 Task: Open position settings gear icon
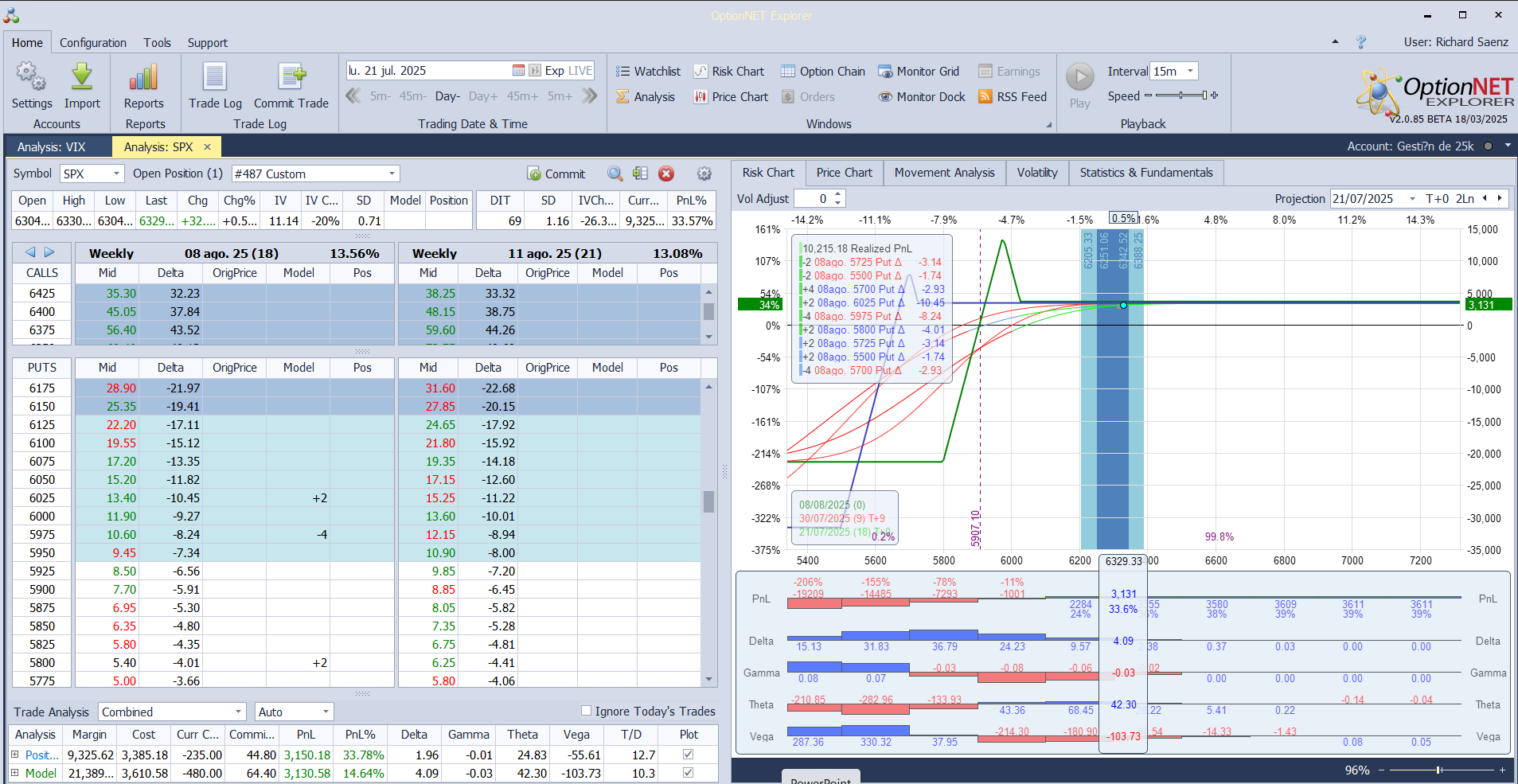coord(704,174)
